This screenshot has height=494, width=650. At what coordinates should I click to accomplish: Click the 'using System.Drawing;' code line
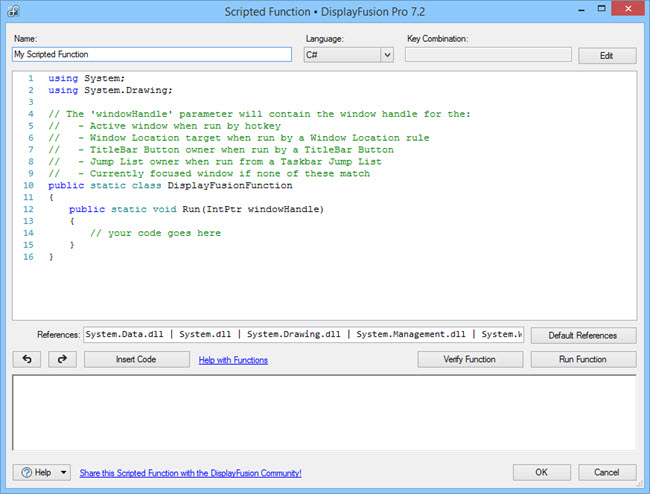tap(110, 90)
